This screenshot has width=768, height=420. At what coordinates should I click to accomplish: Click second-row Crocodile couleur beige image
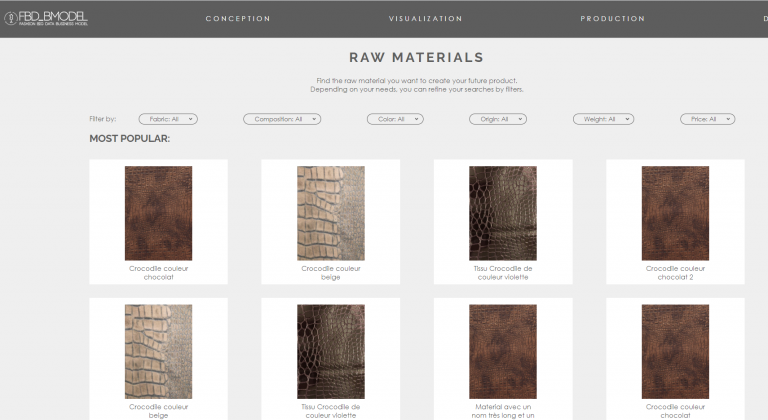(158, 351)
